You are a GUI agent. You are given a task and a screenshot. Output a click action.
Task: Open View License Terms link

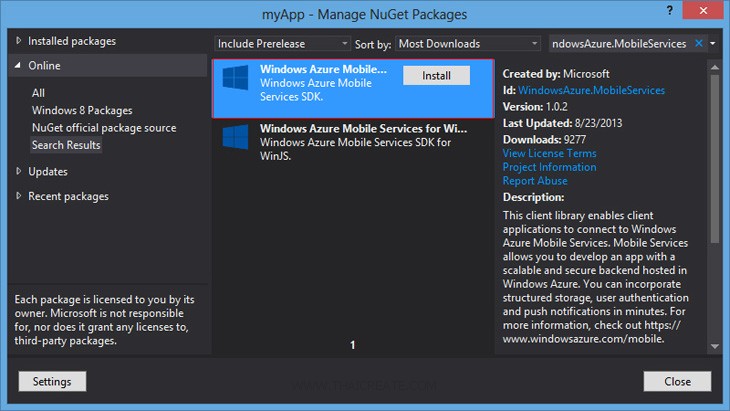pos(549,153)
